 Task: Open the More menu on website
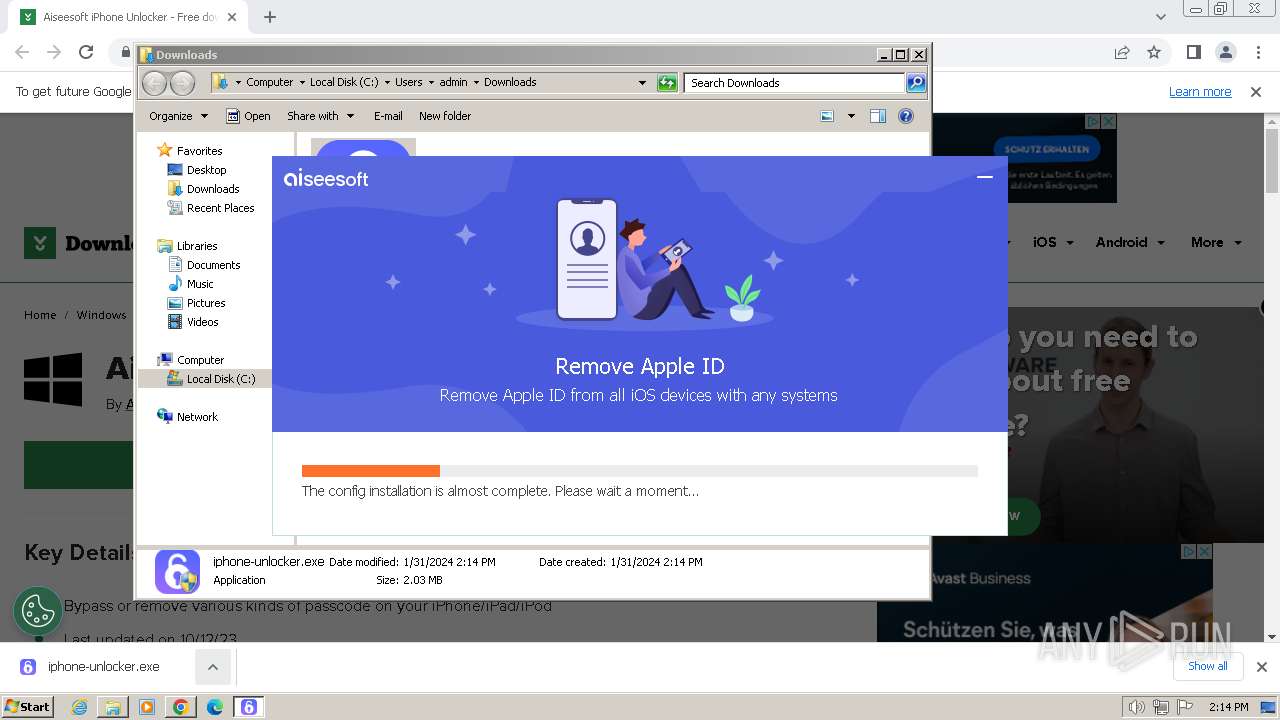(x=1216, y=242)
